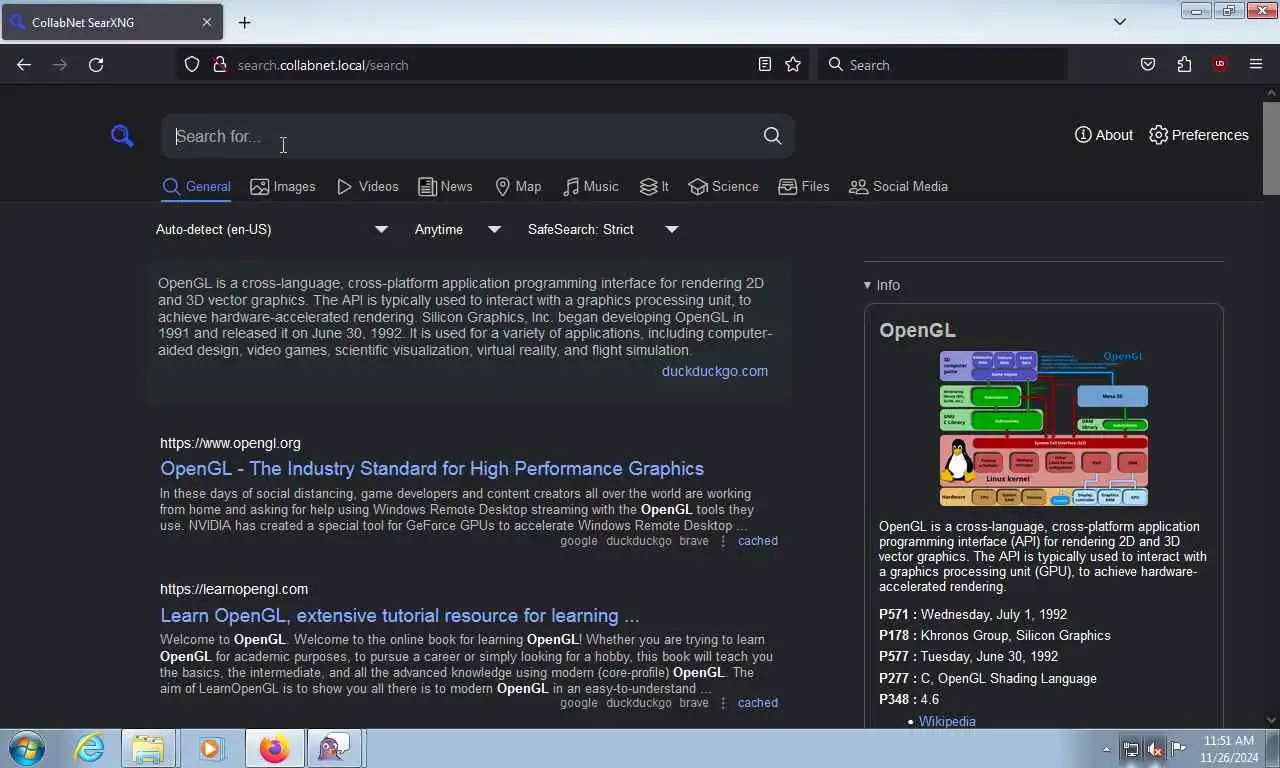
Task: Switch to Videos category tab
Action: [x=367, y=187]
